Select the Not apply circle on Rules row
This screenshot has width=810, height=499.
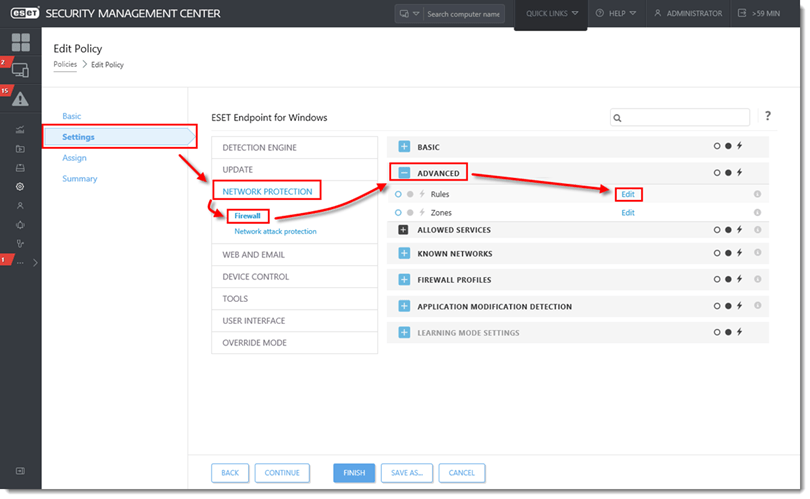click(x=398, y=194)
